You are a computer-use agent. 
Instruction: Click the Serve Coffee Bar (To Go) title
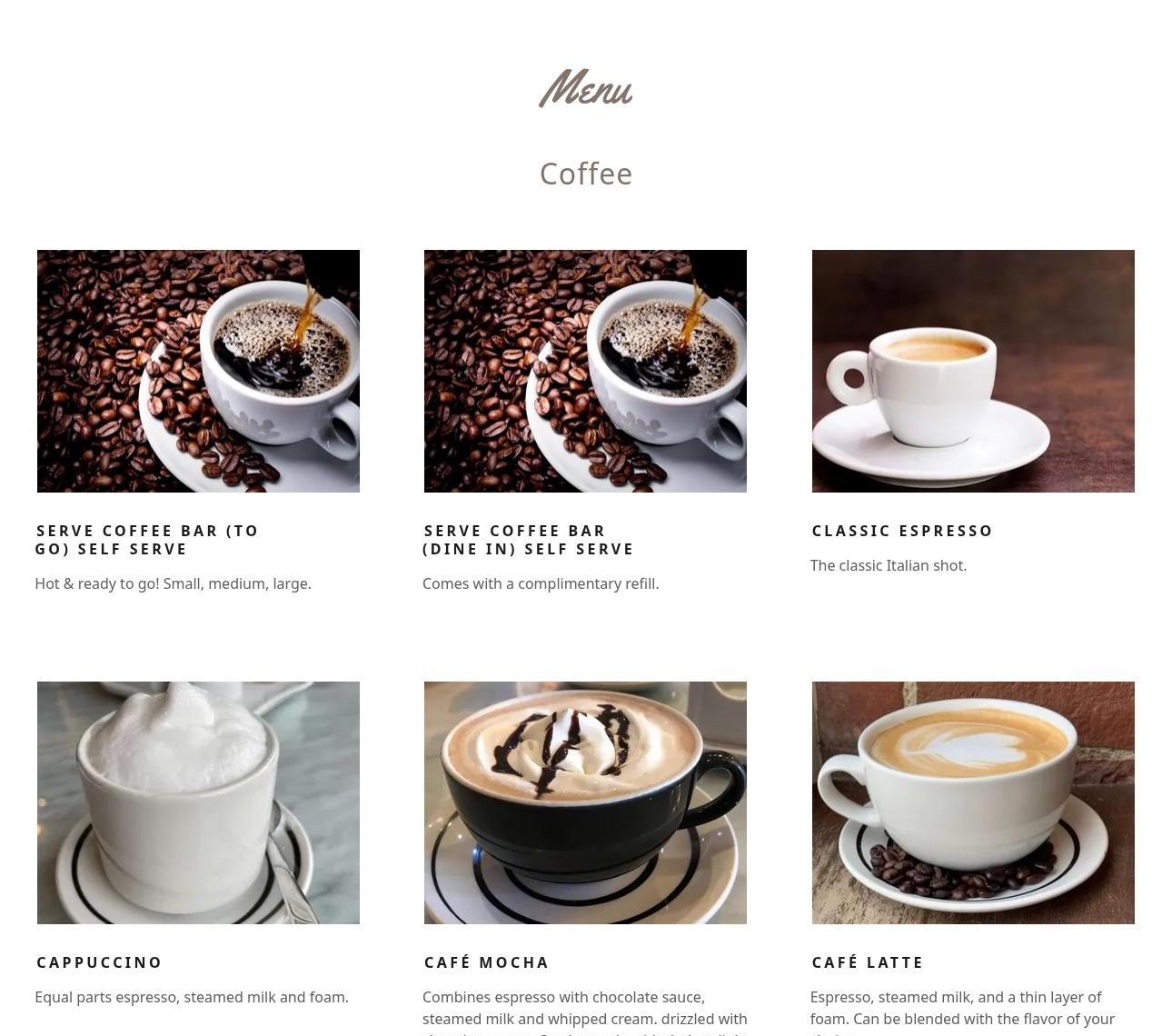[x=147, y=540]
